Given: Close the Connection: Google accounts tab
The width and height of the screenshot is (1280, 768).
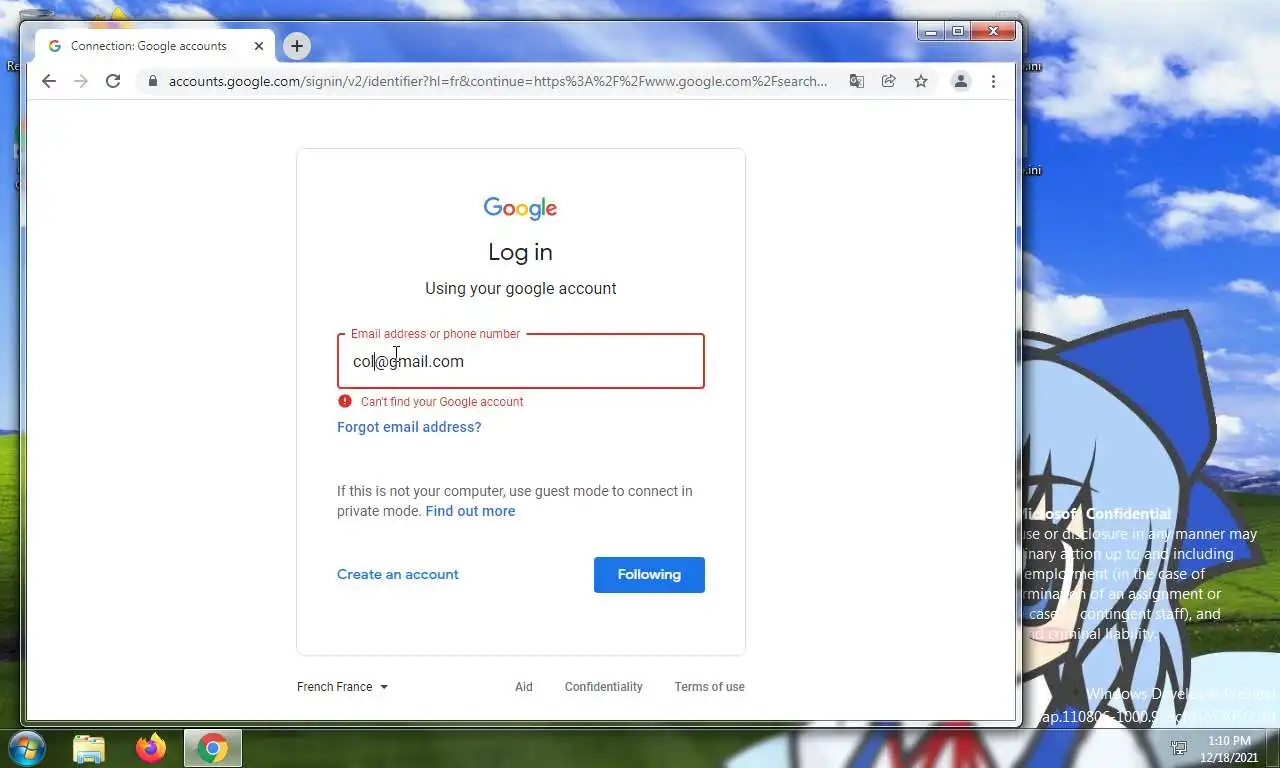Looking at the screenshot, I should pos(259,46).
